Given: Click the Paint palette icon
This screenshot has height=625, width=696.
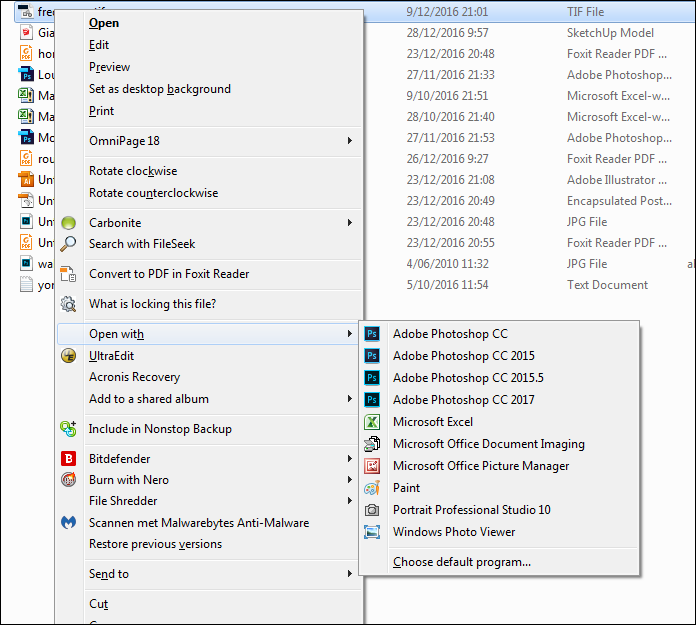Looking at the screenshot, I should click(372, 488).
